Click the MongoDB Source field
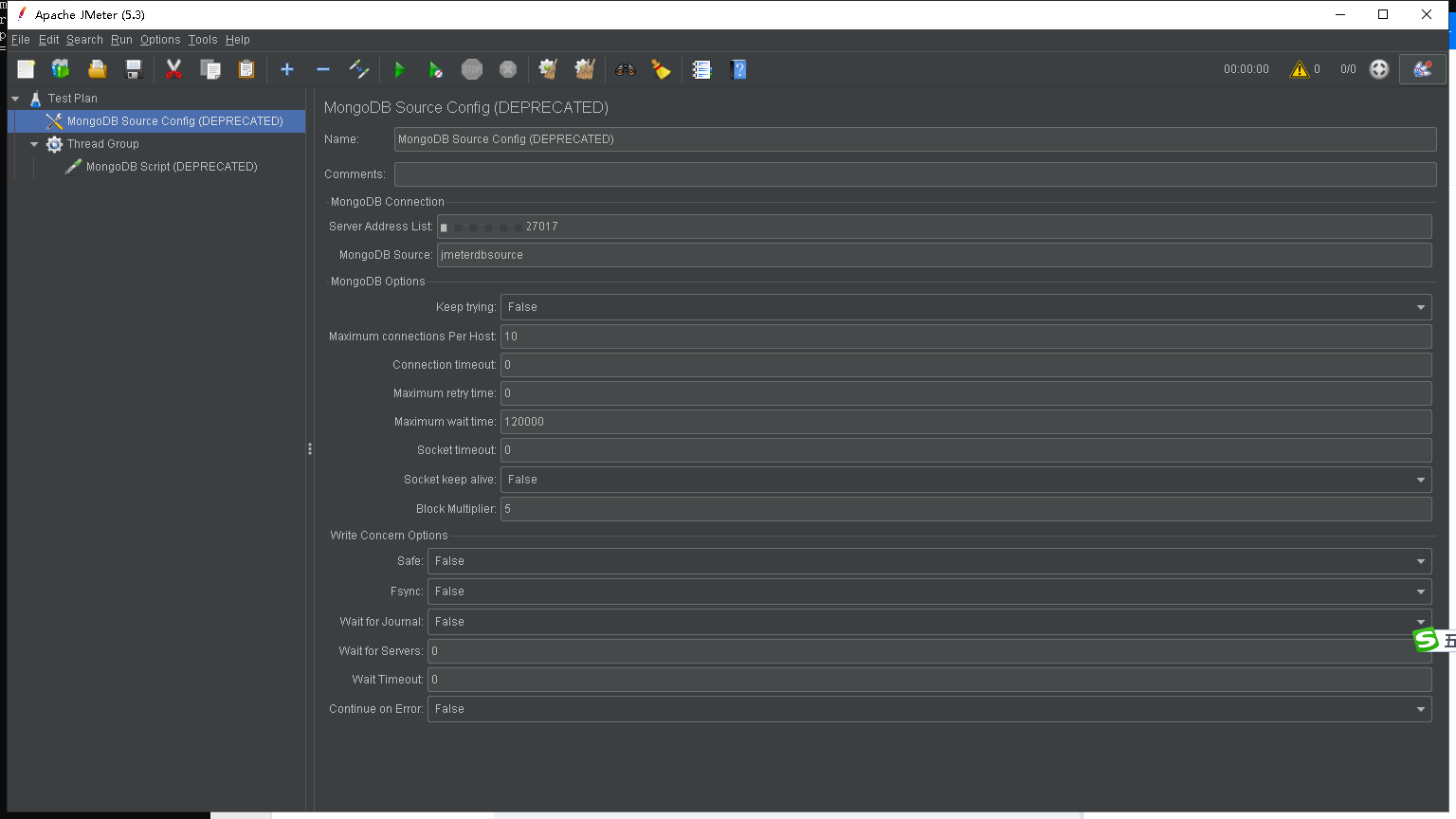This screenshot has width=1456, height=819. click(935, 255)
